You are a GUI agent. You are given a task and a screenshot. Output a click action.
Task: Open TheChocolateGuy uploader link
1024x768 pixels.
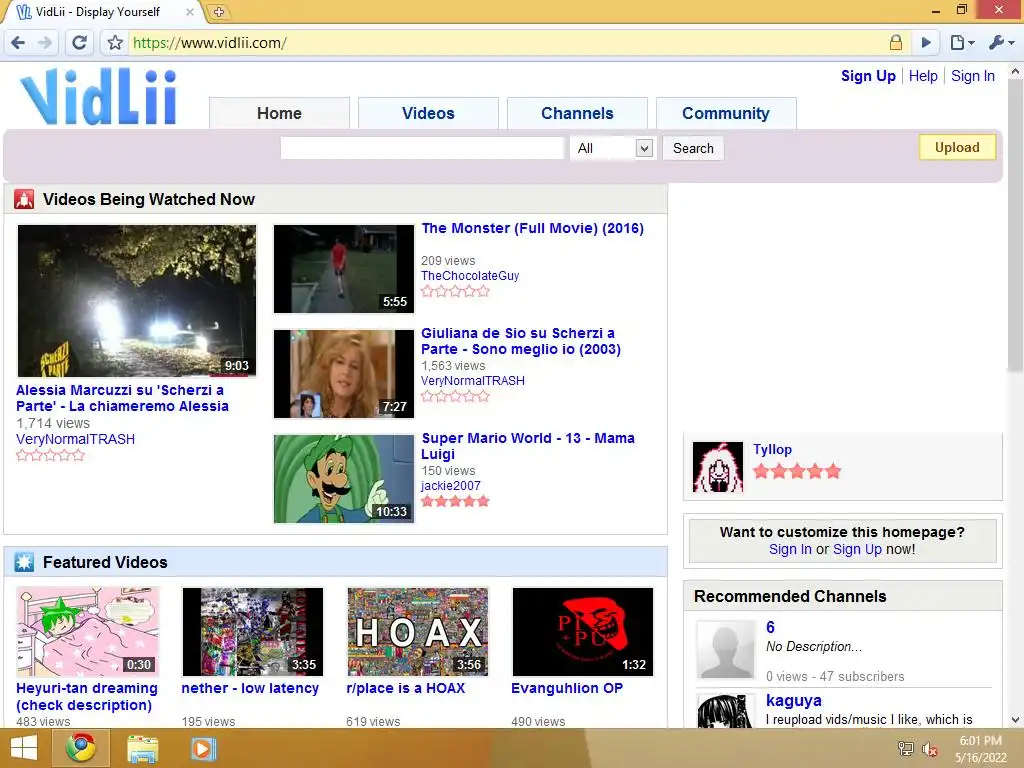pyautogui.click(x=470, y=276)
